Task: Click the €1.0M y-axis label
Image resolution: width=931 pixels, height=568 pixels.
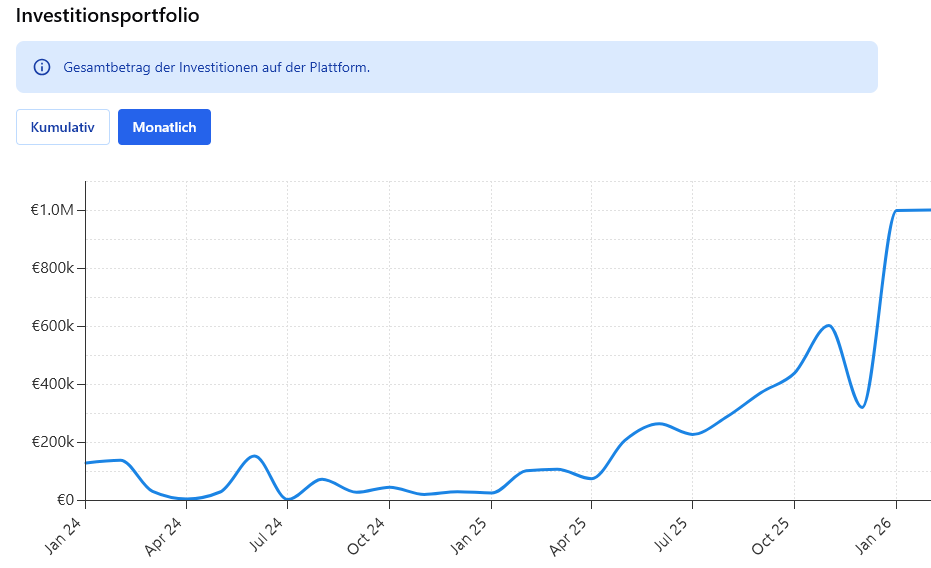Action: (52, 210)
